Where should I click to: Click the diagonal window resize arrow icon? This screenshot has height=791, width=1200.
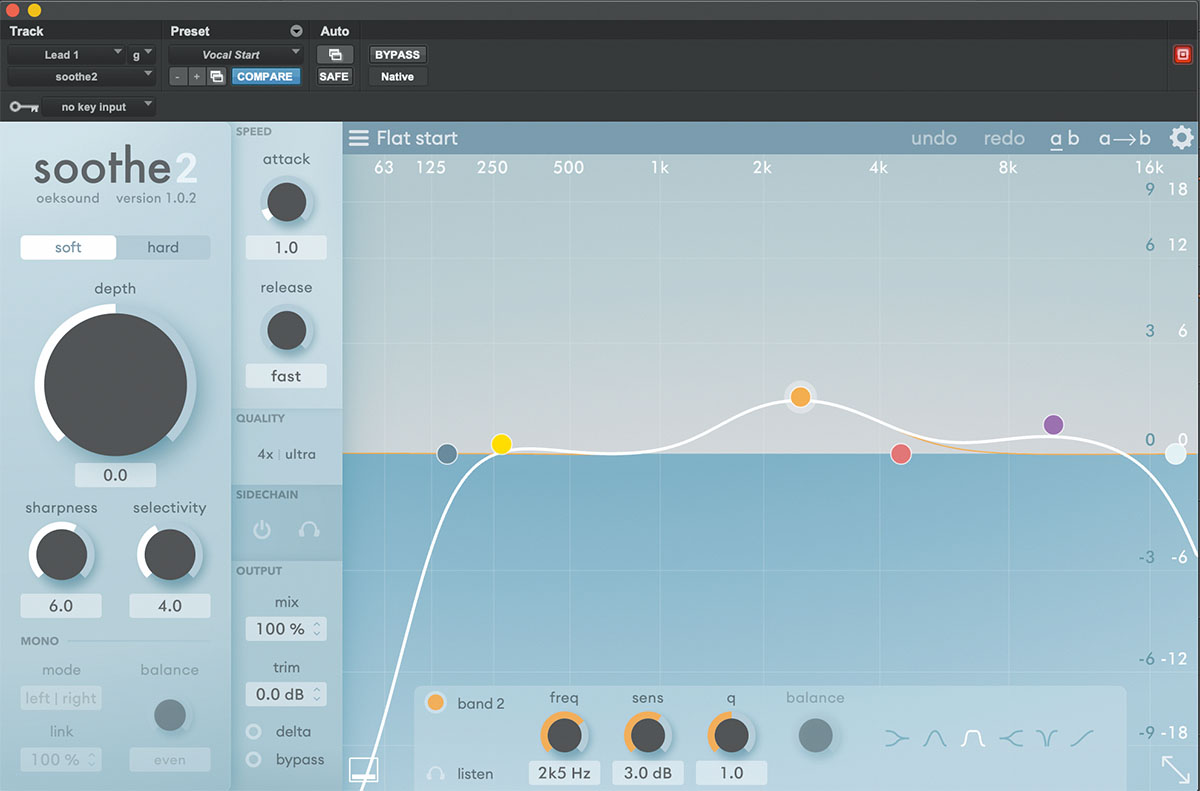[1175, 769]
